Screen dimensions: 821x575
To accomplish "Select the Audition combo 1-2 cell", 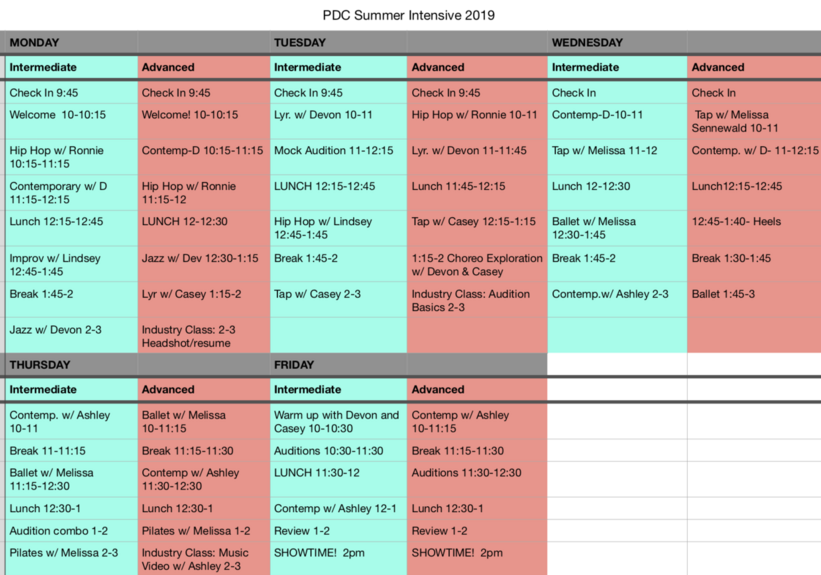I will pyautogui.click(x=71, y=530).
